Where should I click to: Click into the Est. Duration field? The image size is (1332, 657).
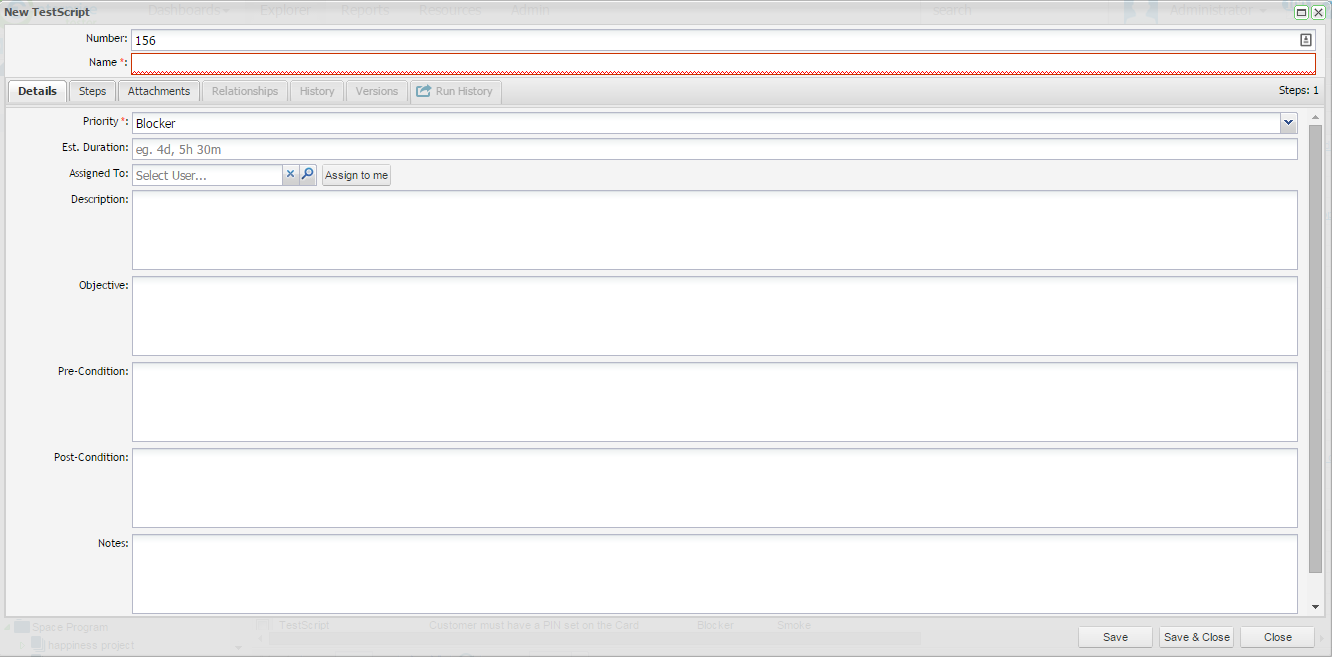coord(714,149)
